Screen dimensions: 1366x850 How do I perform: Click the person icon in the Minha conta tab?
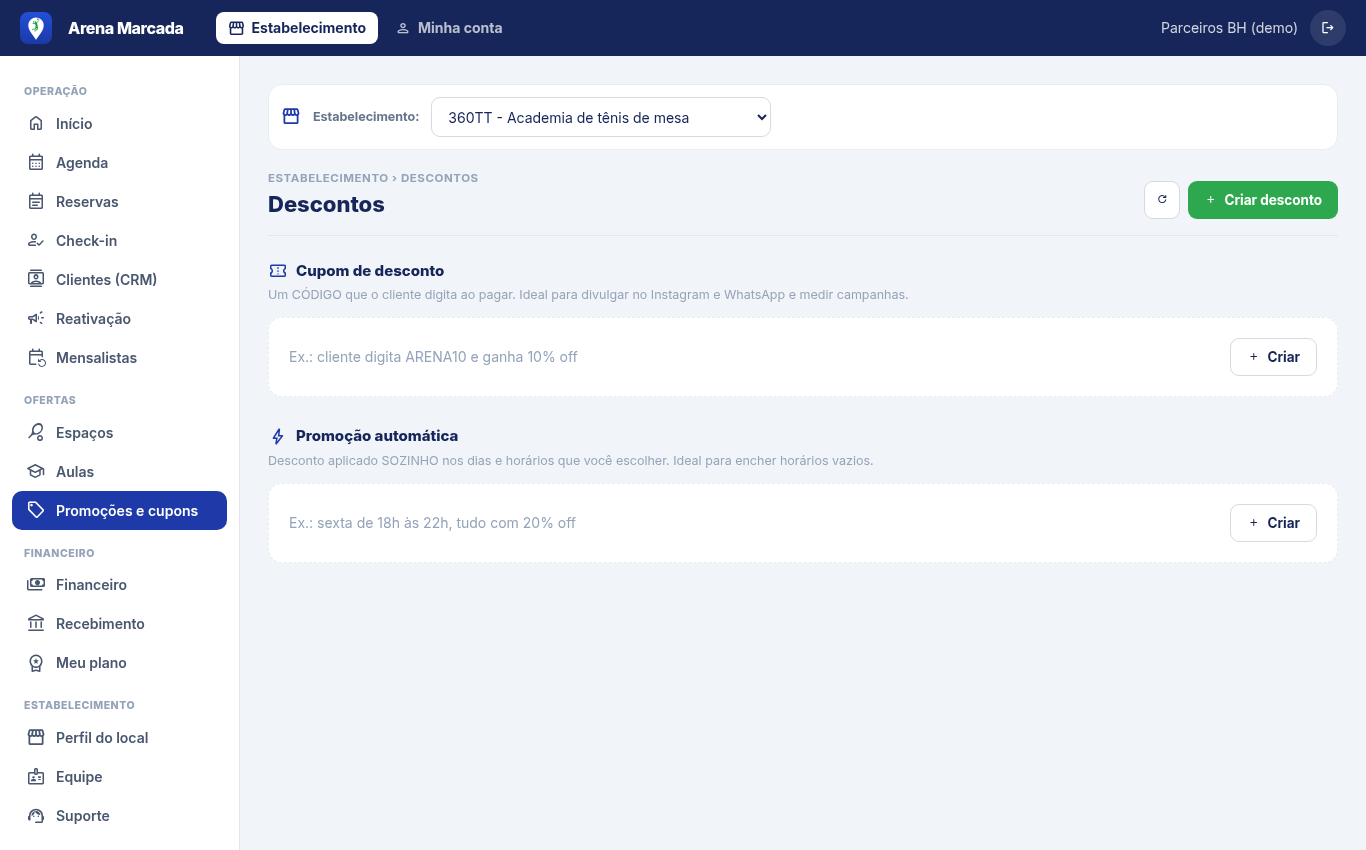[403, 28]
